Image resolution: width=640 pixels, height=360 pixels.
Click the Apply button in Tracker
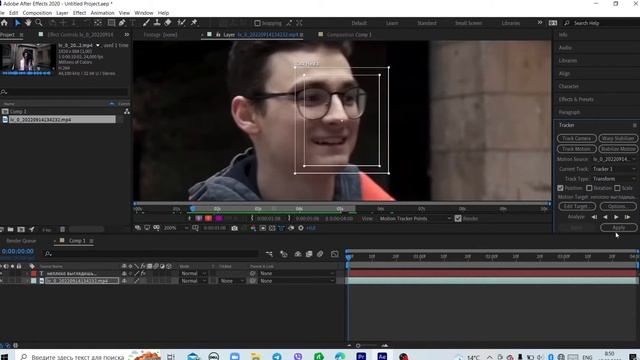coord(618,228)
